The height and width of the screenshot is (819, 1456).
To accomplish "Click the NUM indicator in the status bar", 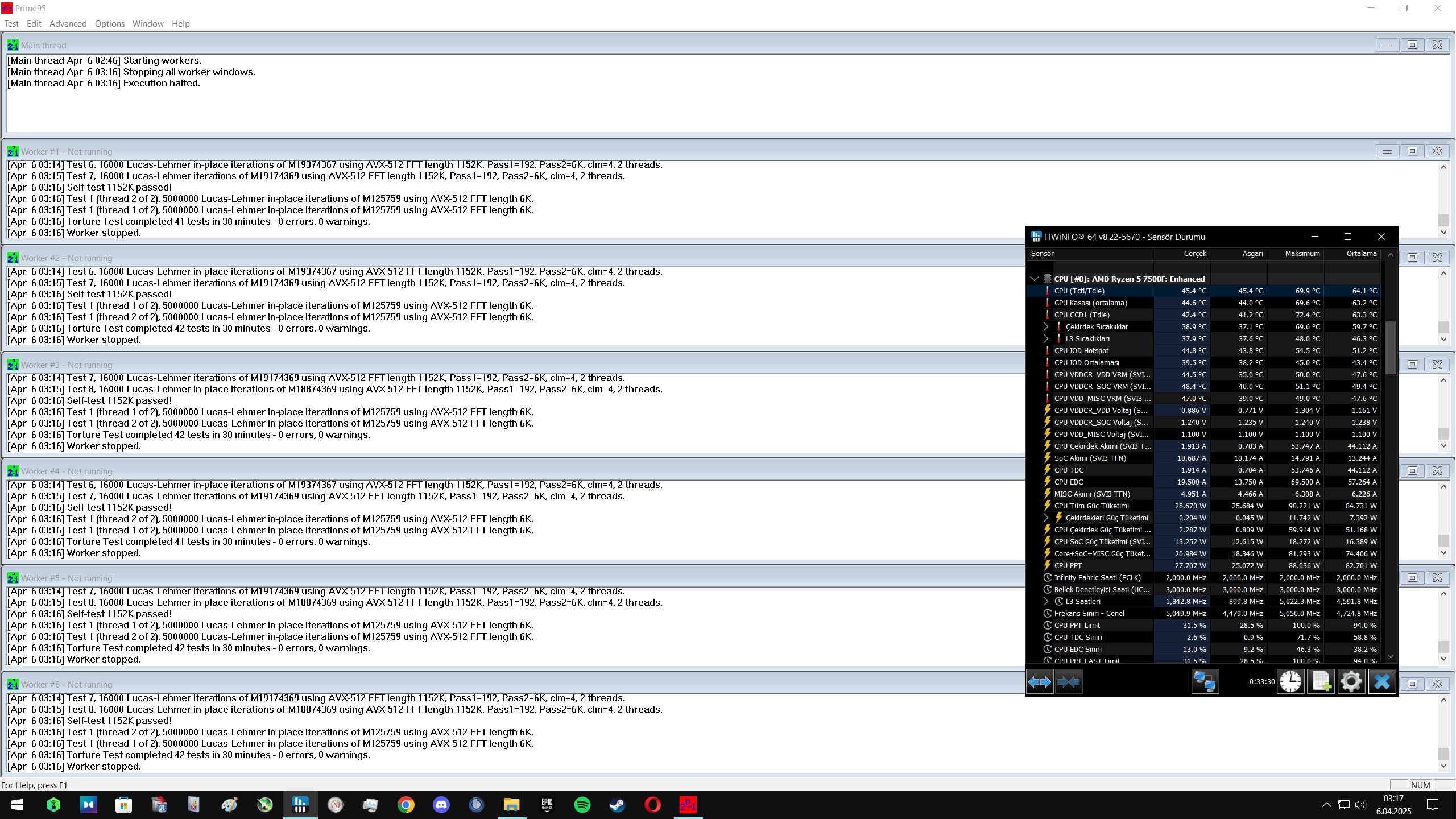I will [x=1420, y=785].
